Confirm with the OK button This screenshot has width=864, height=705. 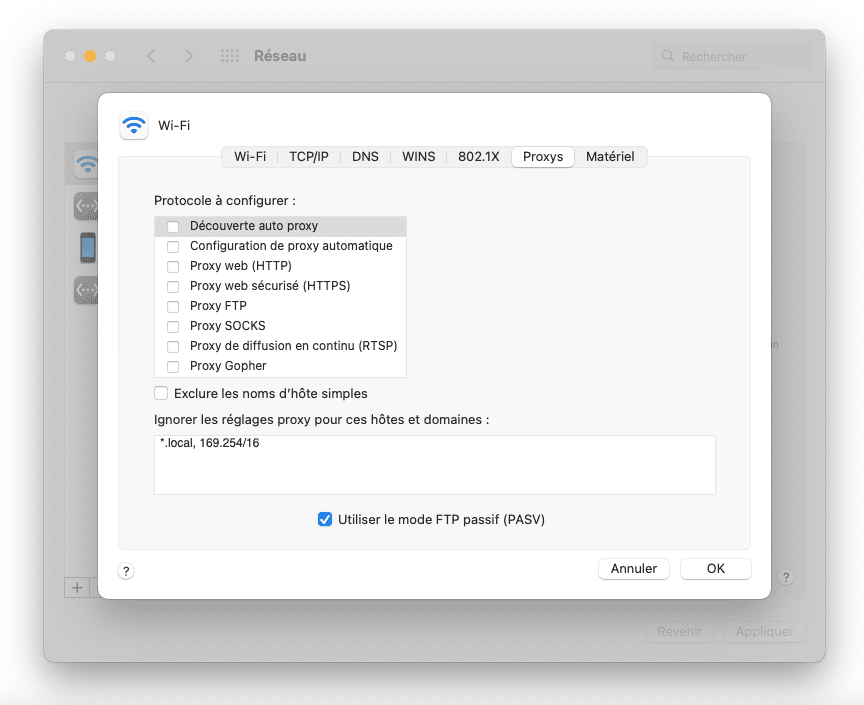pyautogui.click(x=715, y=568)
